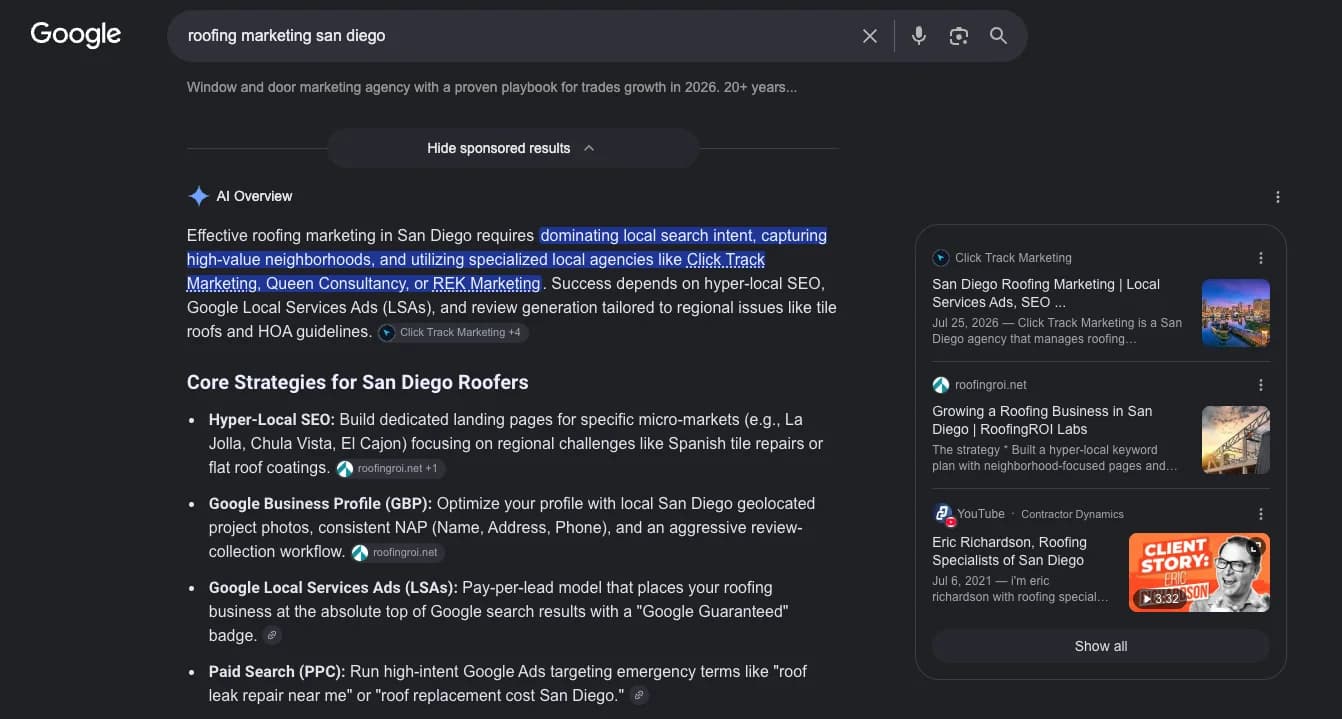Click Click Track Marketing favicon in source card

tap(940, 258)
